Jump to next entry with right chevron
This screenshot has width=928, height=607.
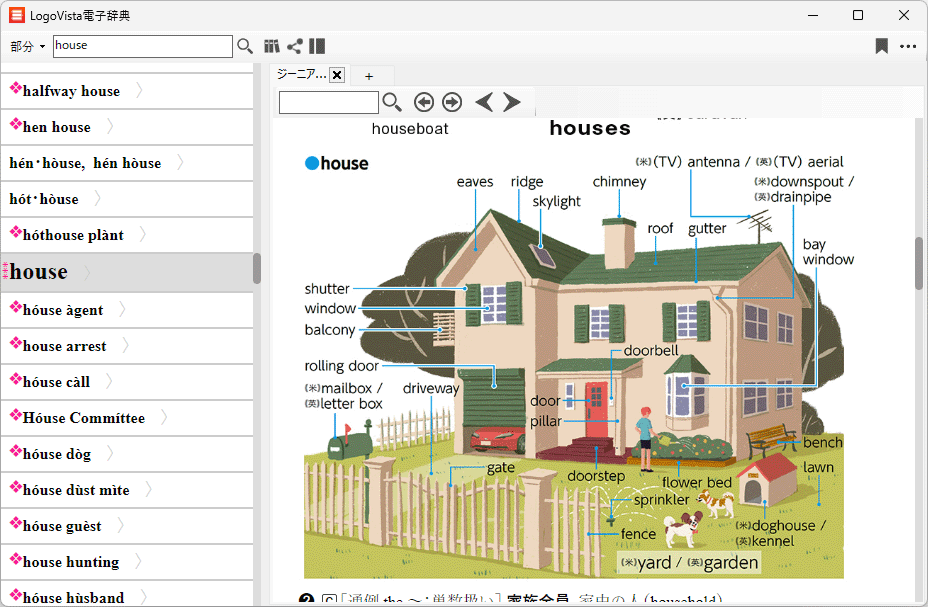tap(512, 102)
